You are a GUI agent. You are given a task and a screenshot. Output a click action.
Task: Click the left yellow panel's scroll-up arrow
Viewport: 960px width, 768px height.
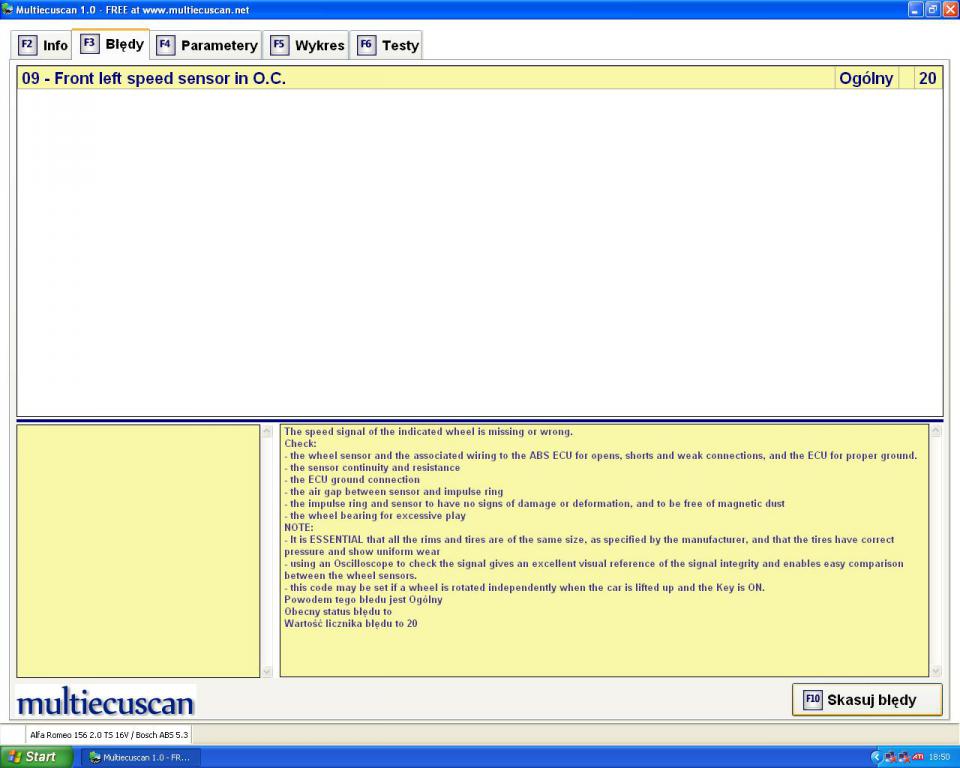[x=267, y=432]
